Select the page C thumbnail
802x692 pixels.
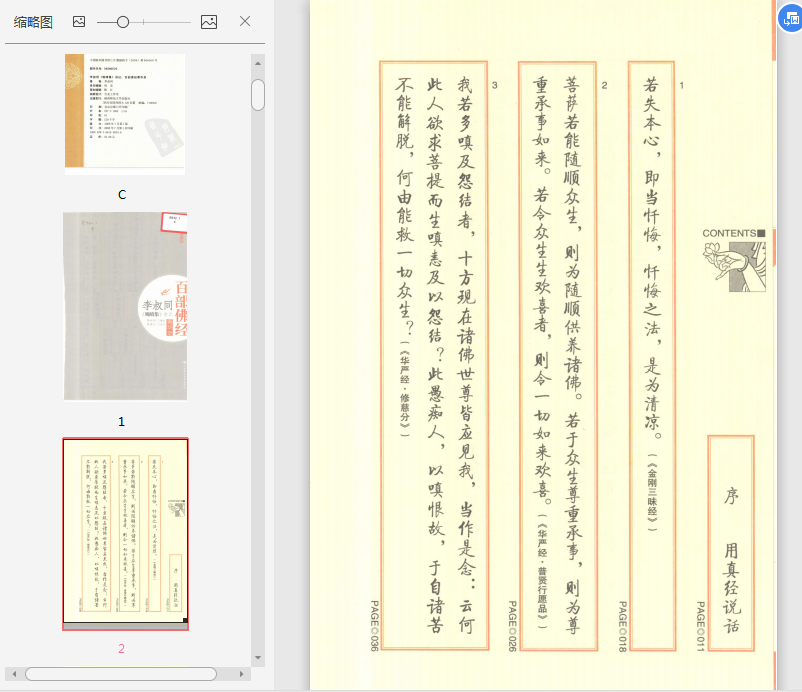pyautogui.click(x=125, y=114)
